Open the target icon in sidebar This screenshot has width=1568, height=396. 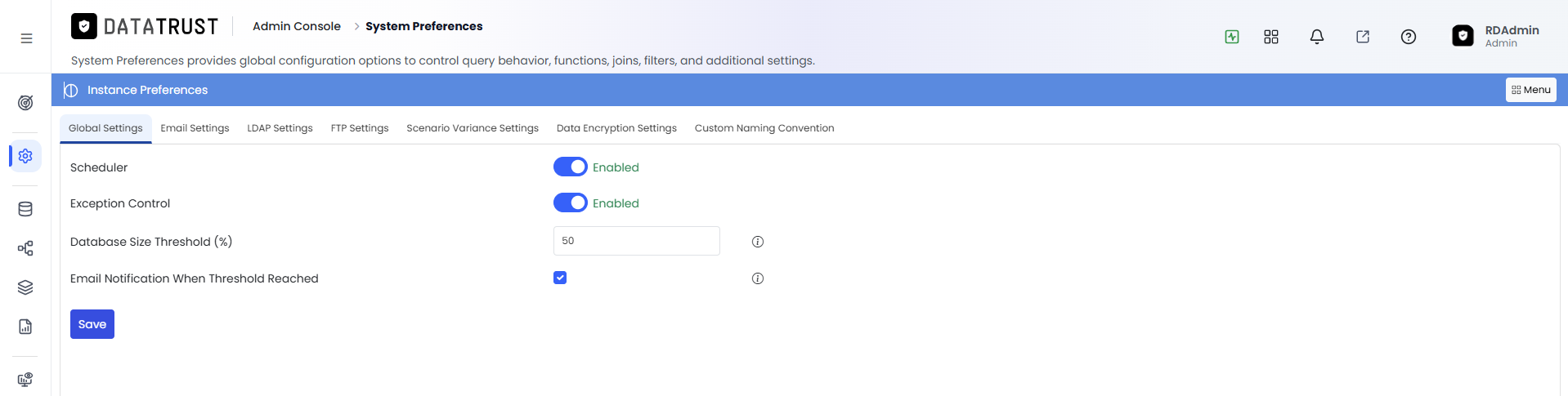tap(25, 103)
